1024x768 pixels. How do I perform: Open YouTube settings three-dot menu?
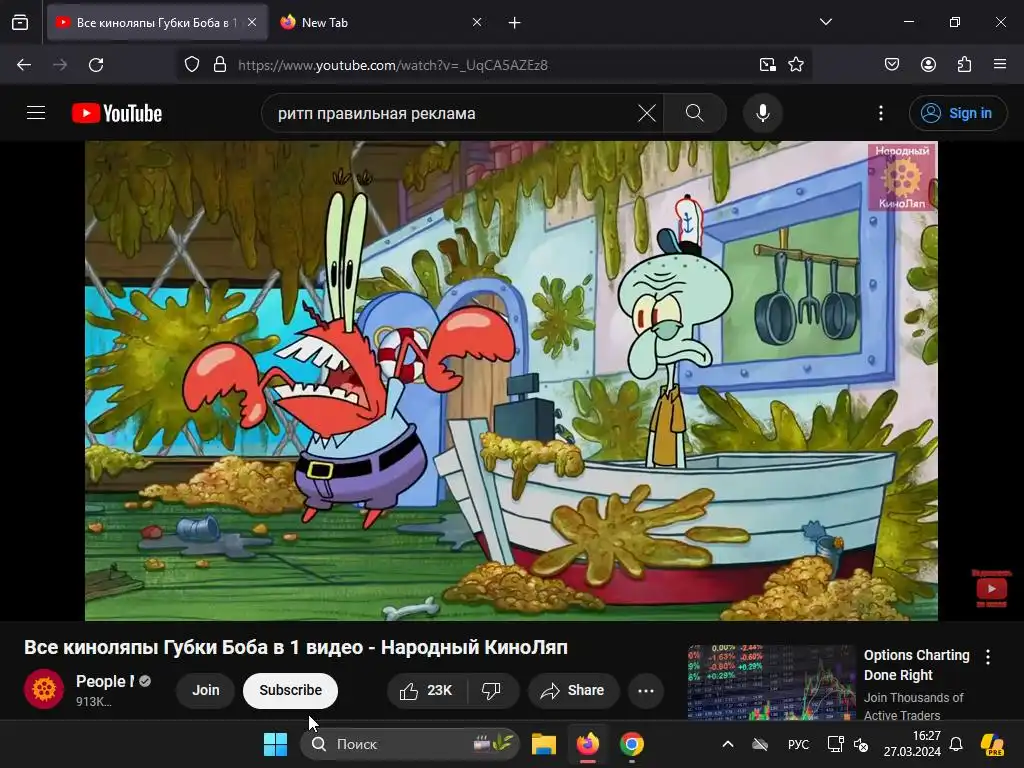[881, 114]
